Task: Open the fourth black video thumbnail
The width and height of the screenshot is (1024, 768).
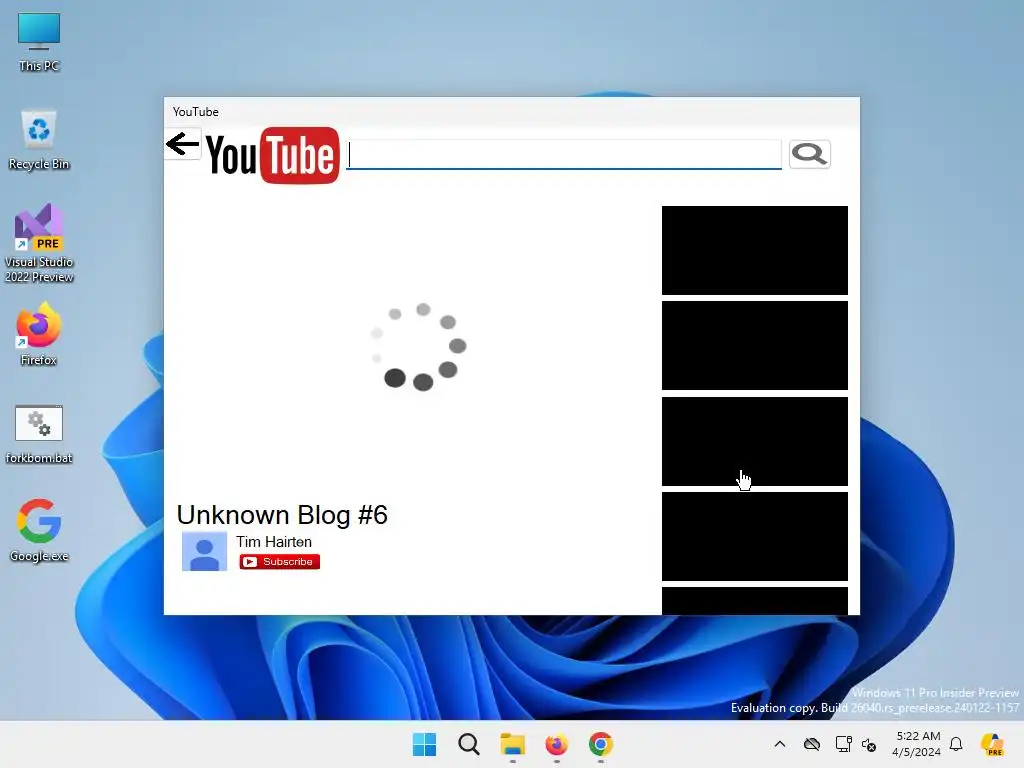Action: 755,536
